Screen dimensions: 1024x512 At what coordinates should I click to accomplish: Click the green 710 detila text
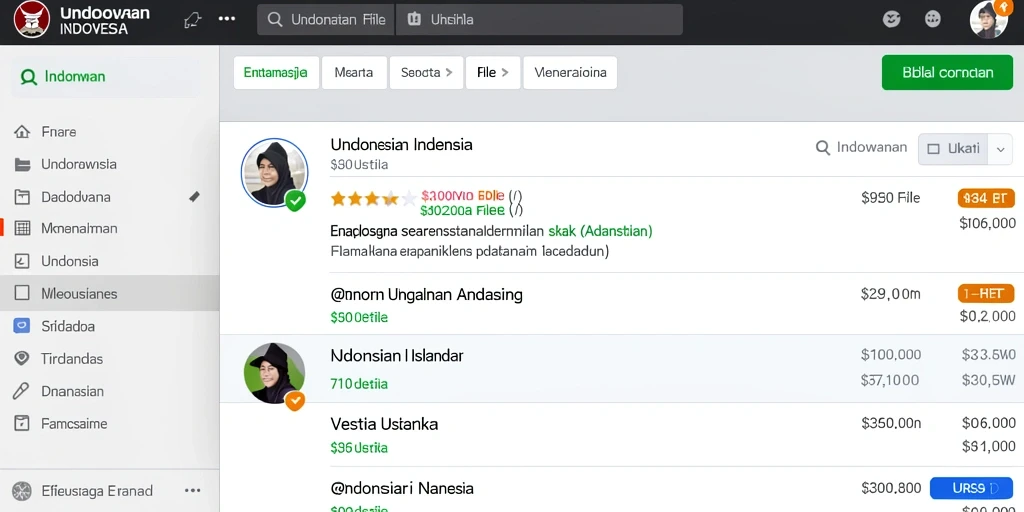359,384
